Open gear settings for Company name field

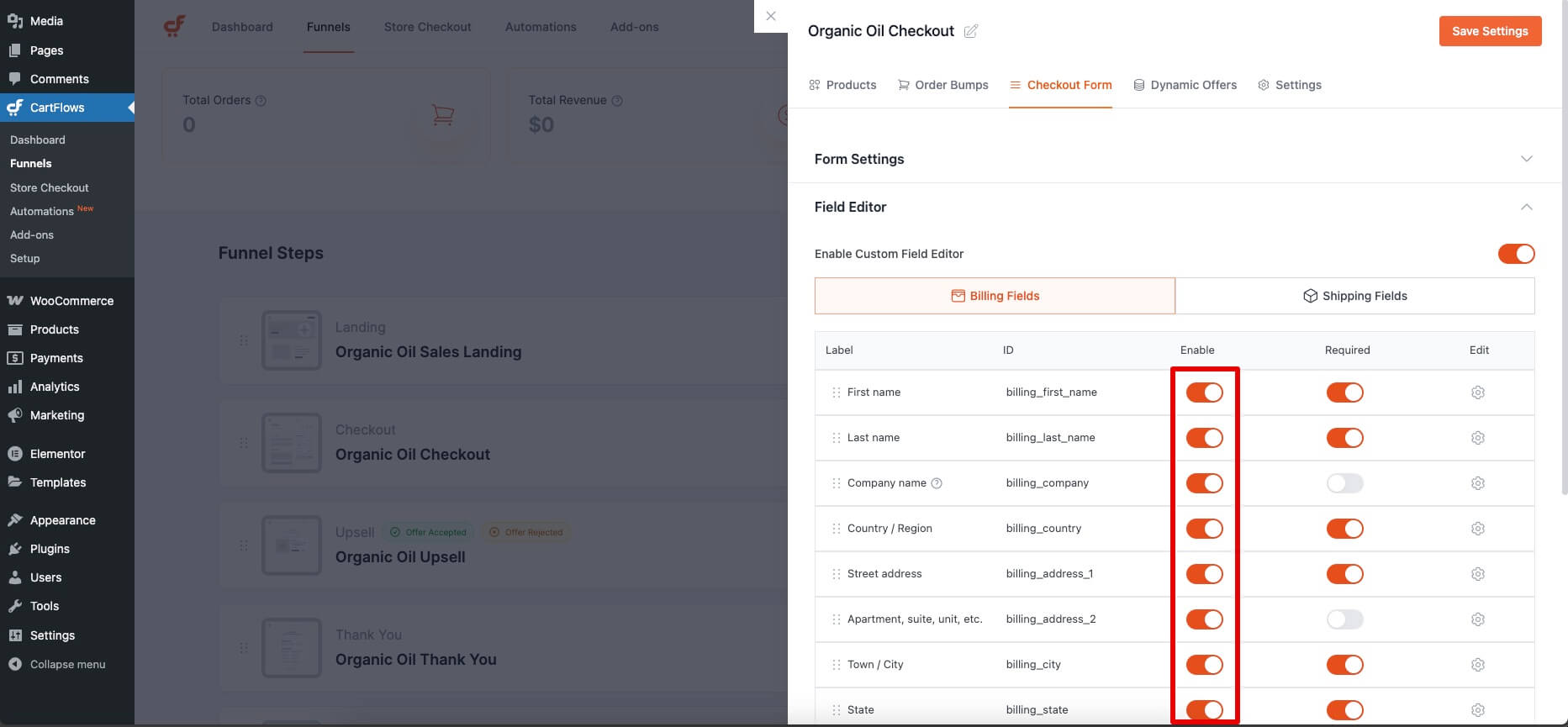1478,483
